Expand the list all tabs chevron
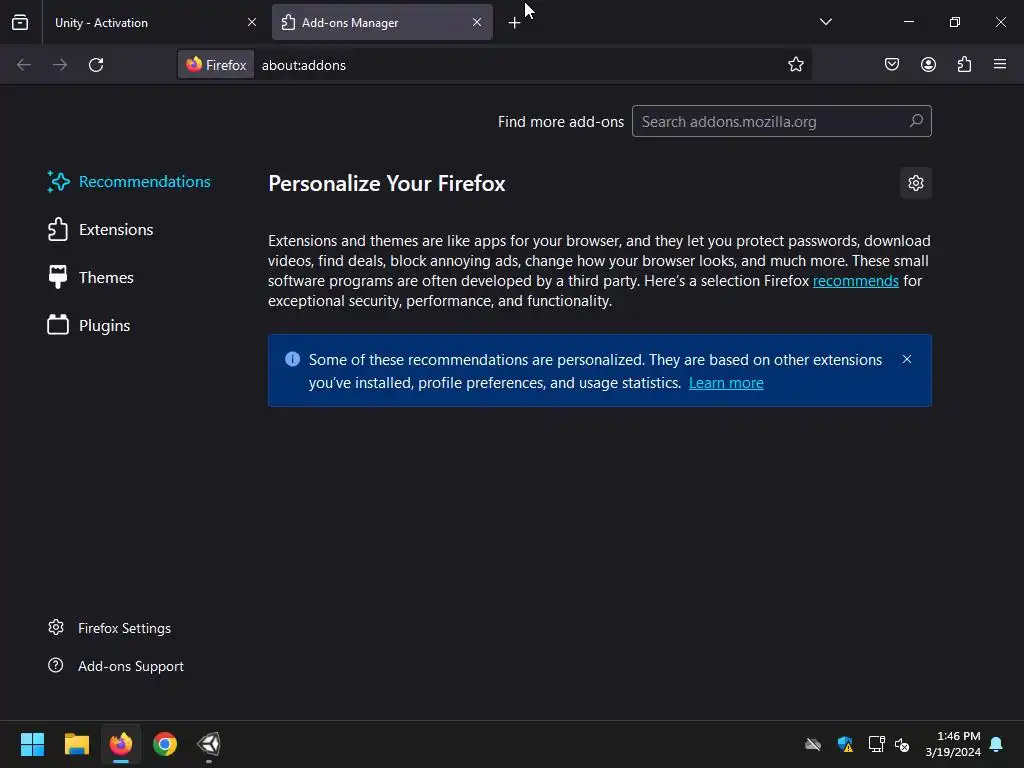Viewport: 1024px width, 768px height. pyautogui.click(x=825, y=22)
